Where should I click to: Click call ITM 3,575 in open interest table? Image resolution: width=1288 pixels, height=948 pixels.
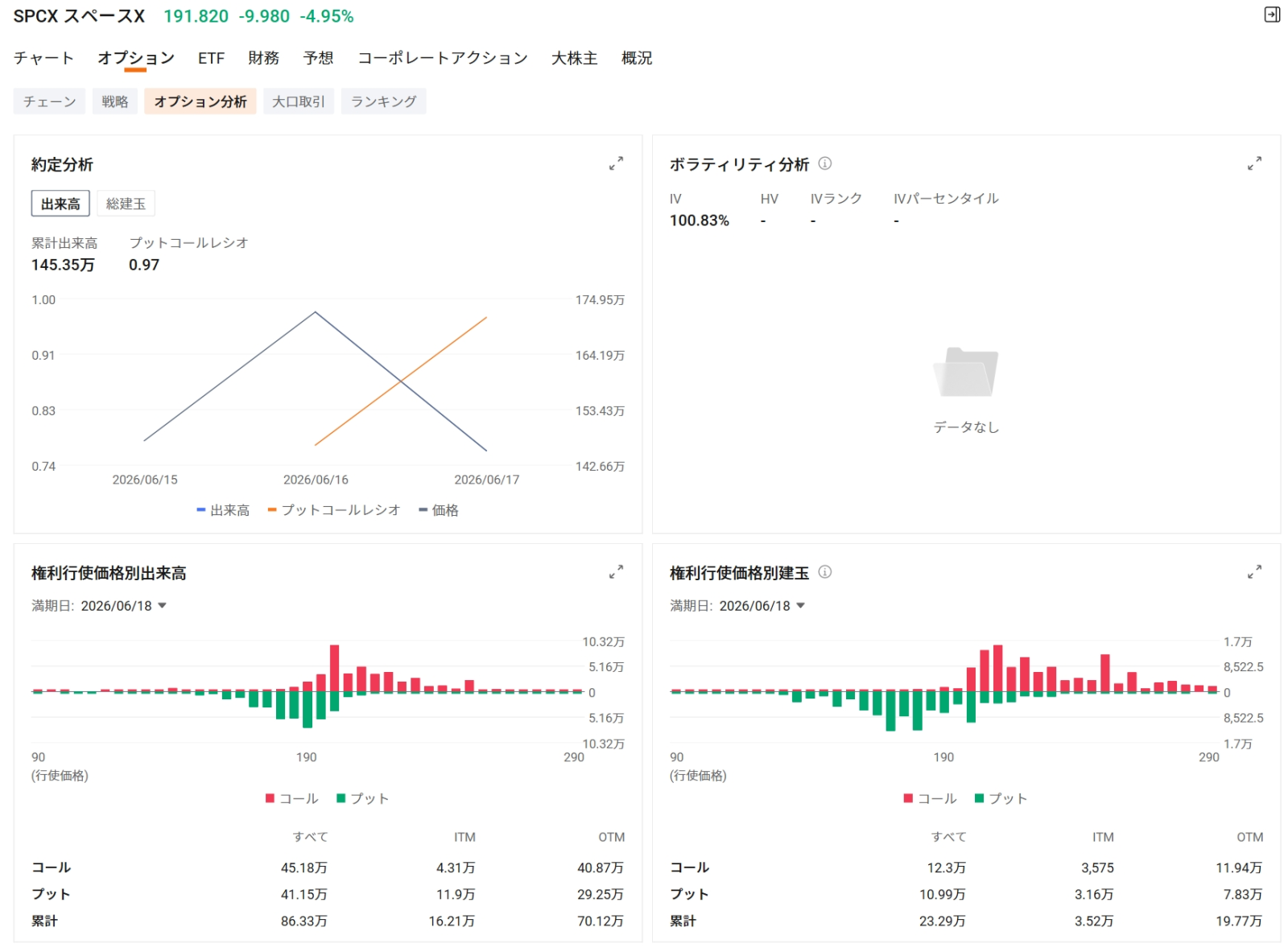click(1097, 868)
